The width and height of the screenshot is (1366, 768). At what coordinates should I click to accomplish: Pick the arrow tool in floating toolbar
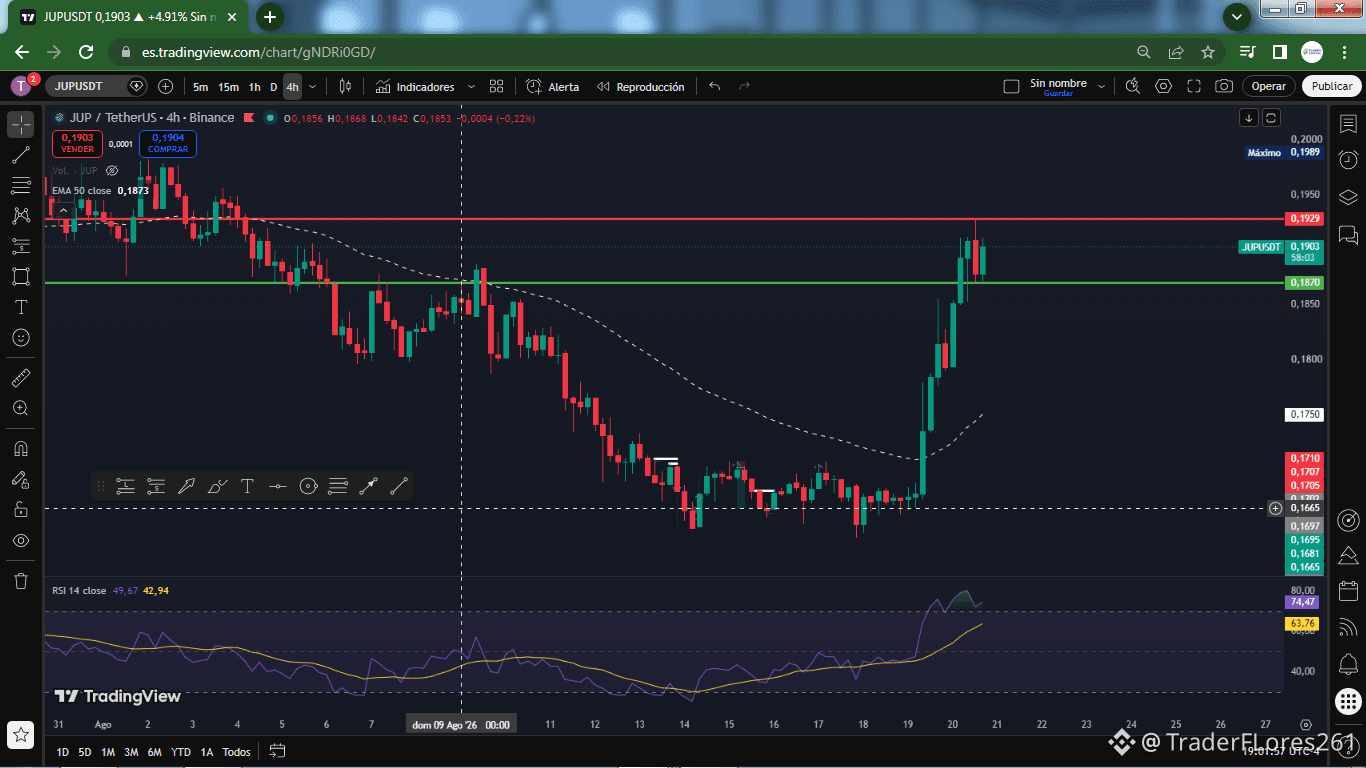(186, 486)
